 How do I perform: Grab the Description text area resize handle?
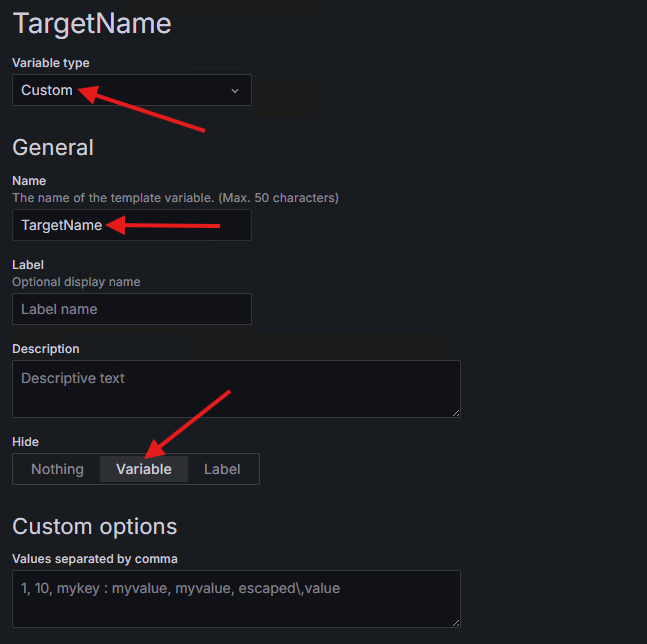(x=455, y=411)
